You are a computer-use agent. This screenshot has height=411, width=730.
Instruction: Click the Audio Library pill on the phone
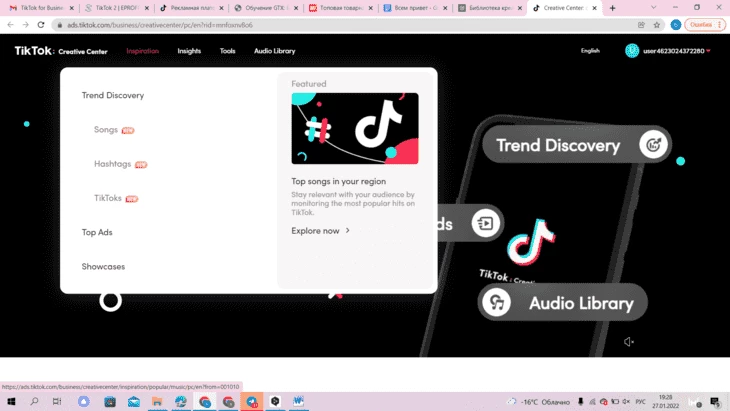[x=562, y=303]
